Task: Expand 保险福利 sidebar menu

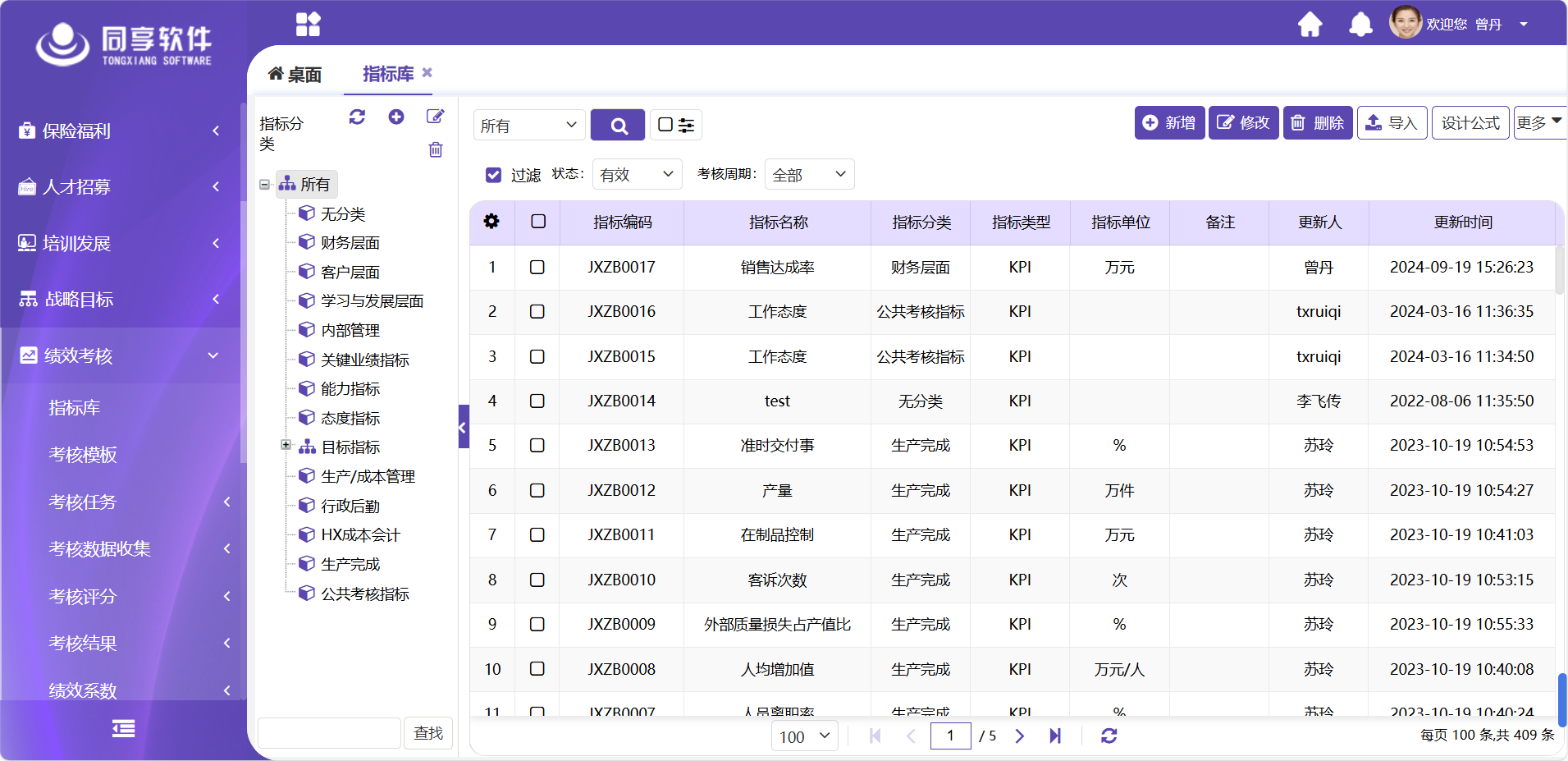Action: coord(120,131)
